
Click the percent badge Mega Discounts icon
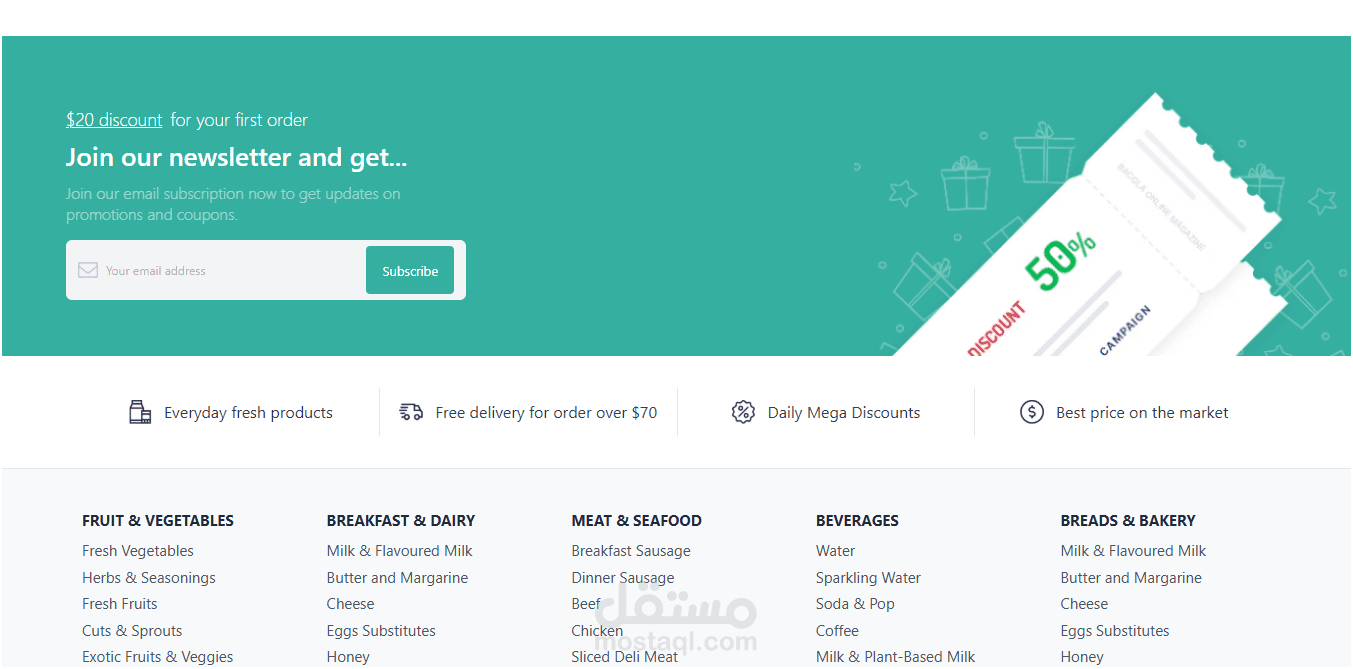click(x=743, y=412)
